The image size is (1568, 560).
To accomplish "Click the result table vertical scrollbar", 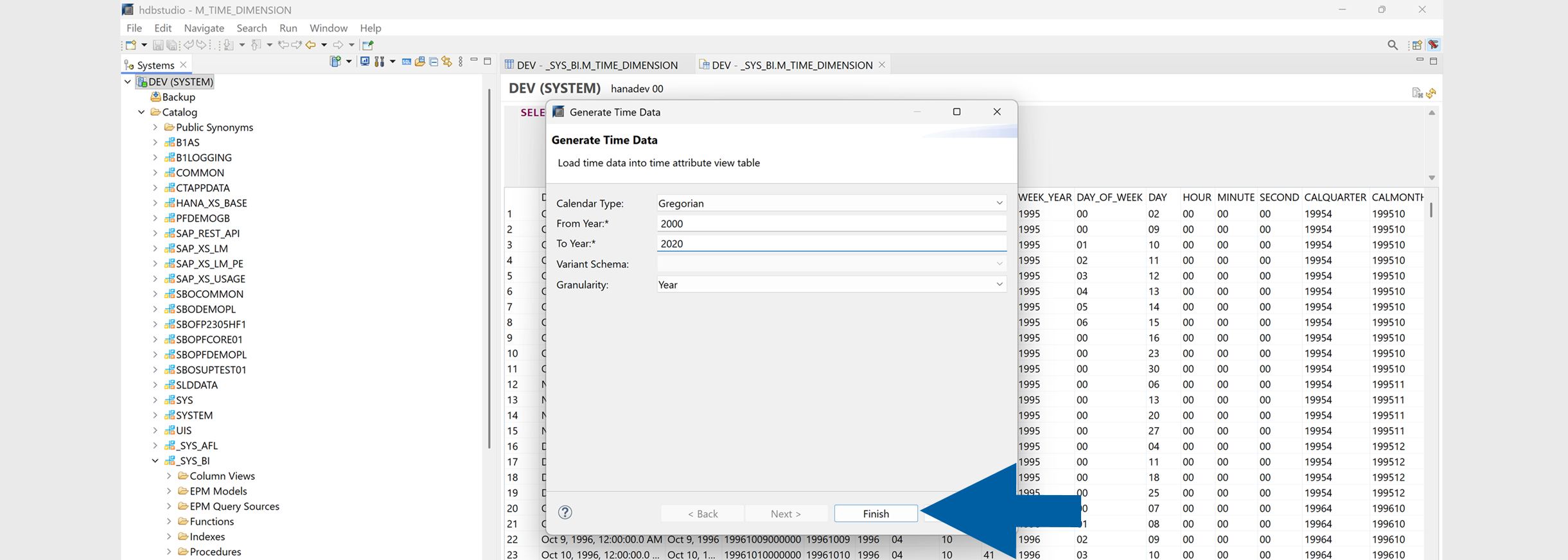I will [x=1431, y=210].
